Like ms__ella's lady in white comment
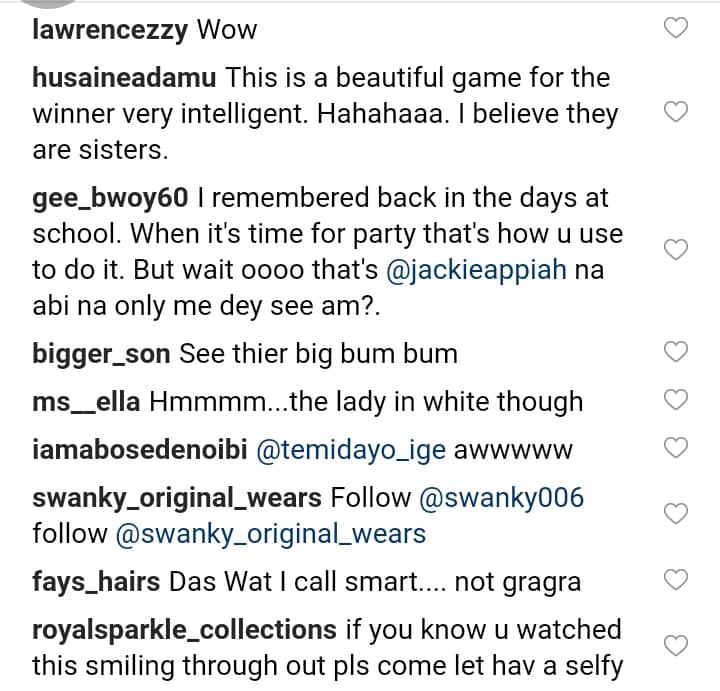Image resolution: width=720 pixels, height=691 pixels. point(677,400)
